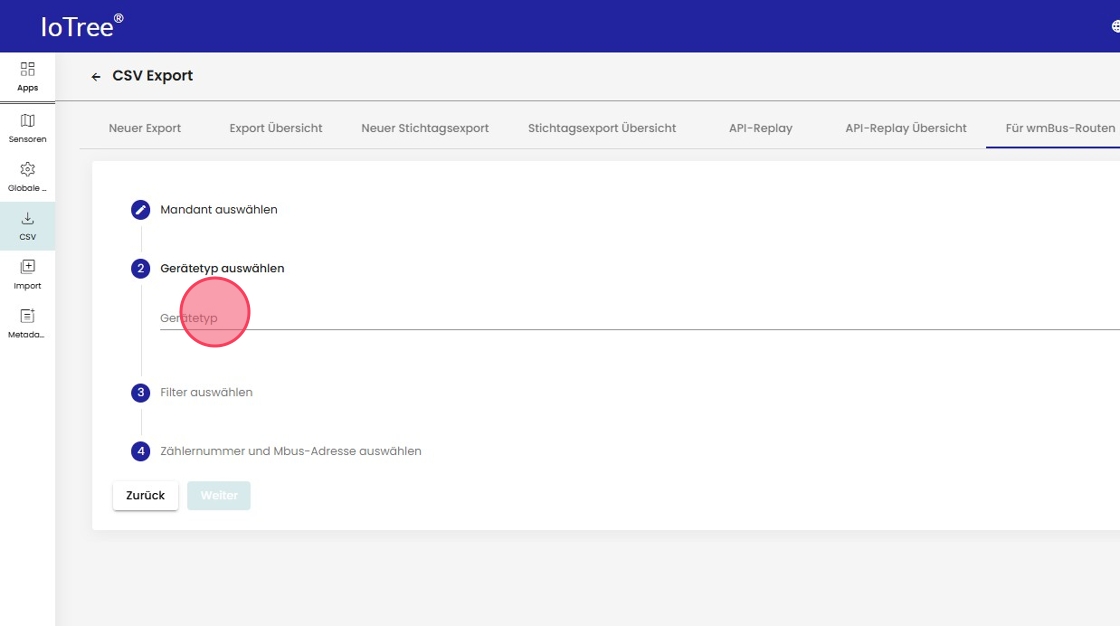Click the Zurück button
Viewport: 1120px width, 626px height.
[x=145, y=496]
